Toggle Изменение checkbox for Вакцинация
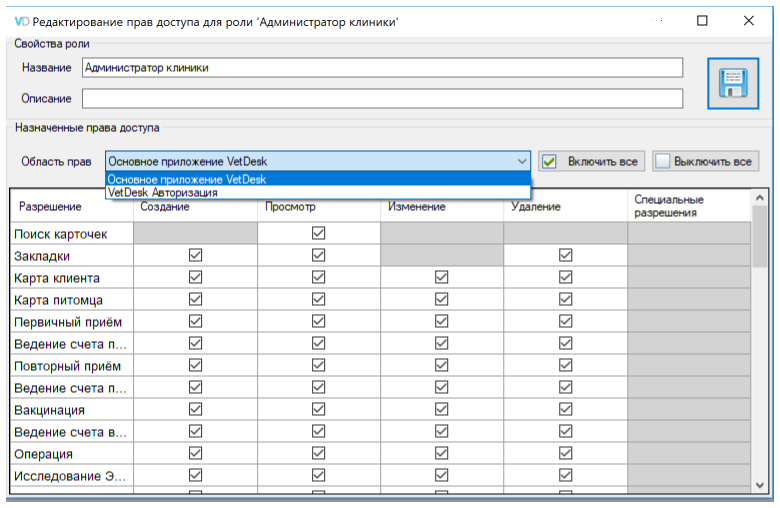The height and width of the screenshot is (508, 780). [x=441, y=409]
